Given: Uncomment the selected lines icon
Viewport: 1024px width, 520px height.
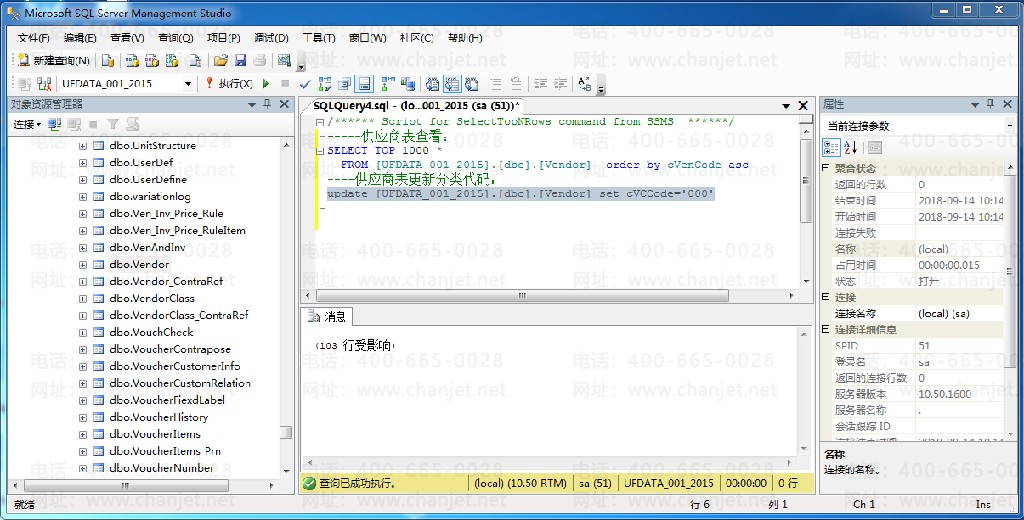Looking at the screenshot, I should [x=516, y=84].
